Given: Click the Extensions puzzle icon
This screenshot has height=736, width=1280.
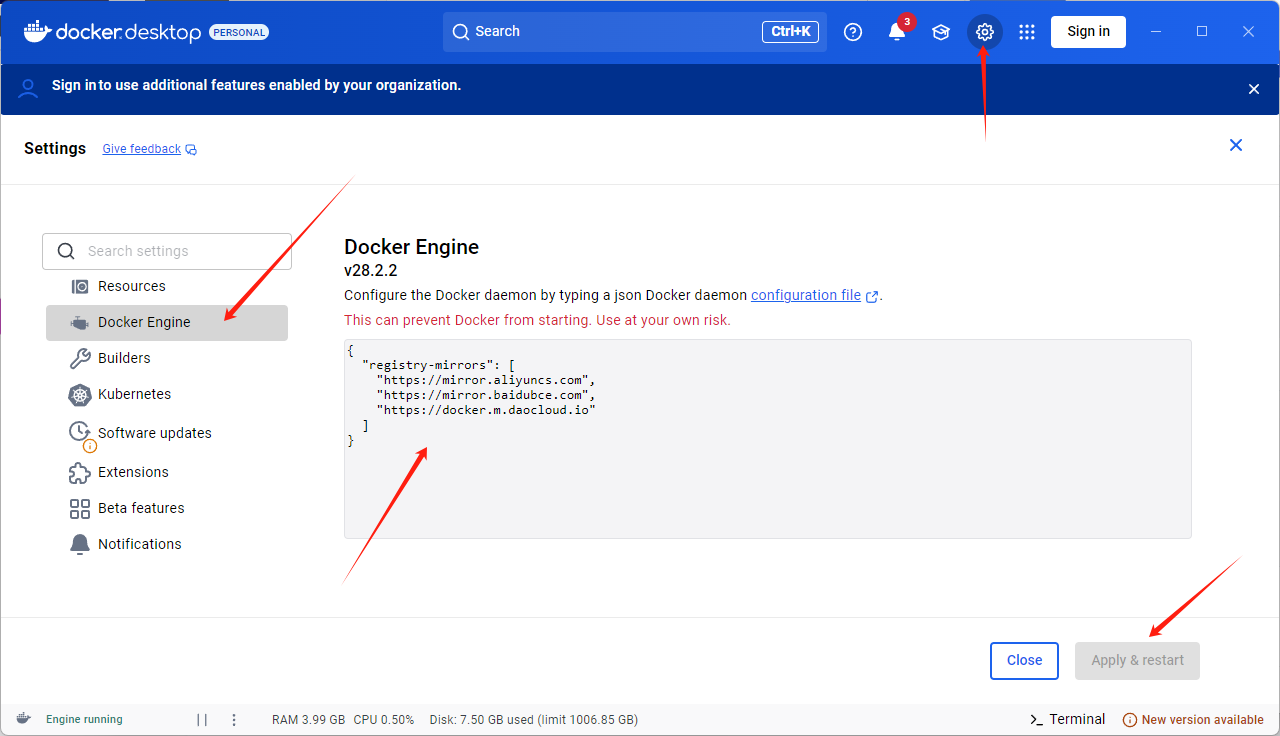Looking at the screenshot, I should [x=80, y=472].
